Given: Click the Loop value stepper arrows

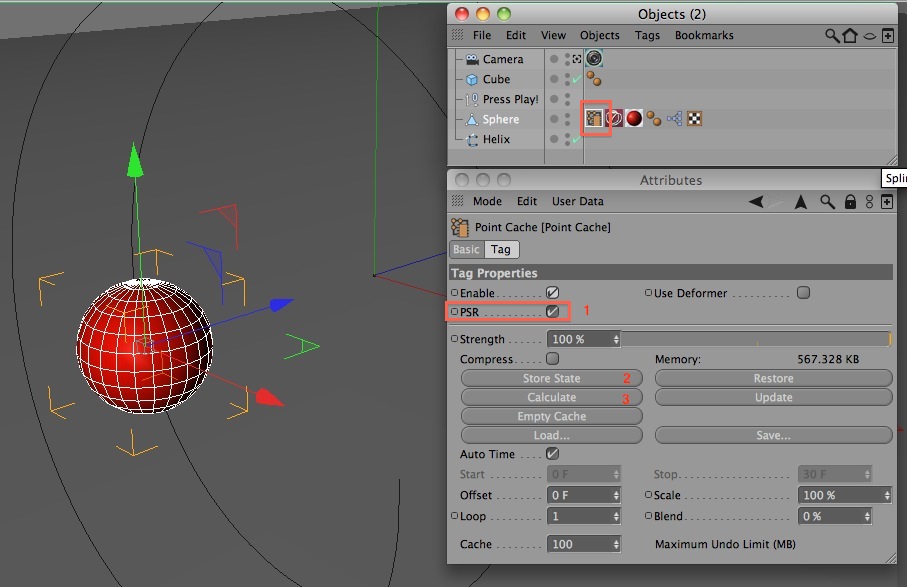Looking at the screenshot, I should click(616, 516).
